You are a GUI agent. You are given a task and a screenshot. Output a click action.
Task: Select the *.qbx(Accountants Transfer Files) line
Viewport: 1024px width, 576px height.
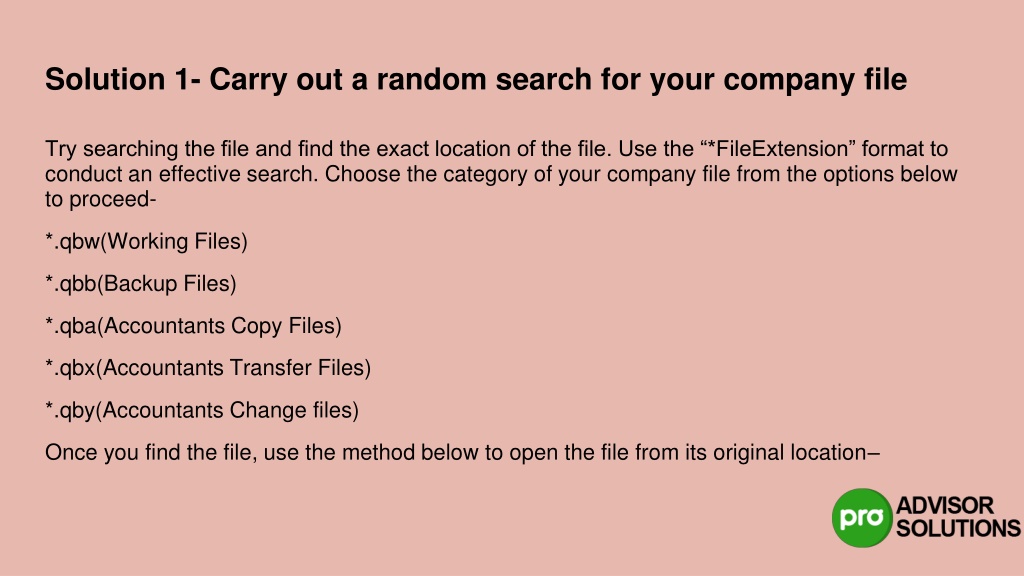(208, 368)
